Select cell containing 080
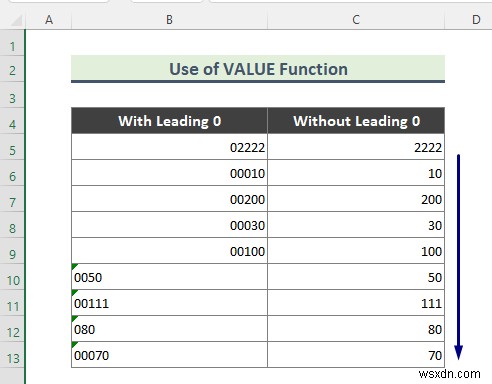The height and width of the screenshot is (384, 492). pos(169,329)
